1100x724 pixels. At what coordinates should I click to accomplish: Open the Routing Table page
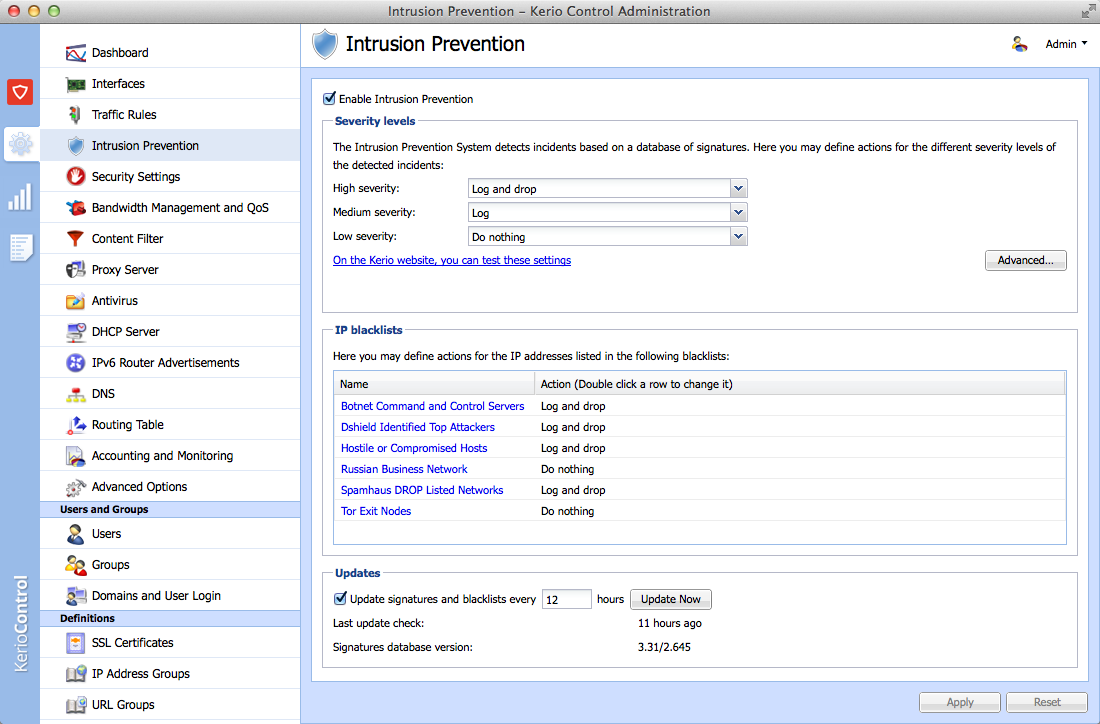[x=170, y=424]
